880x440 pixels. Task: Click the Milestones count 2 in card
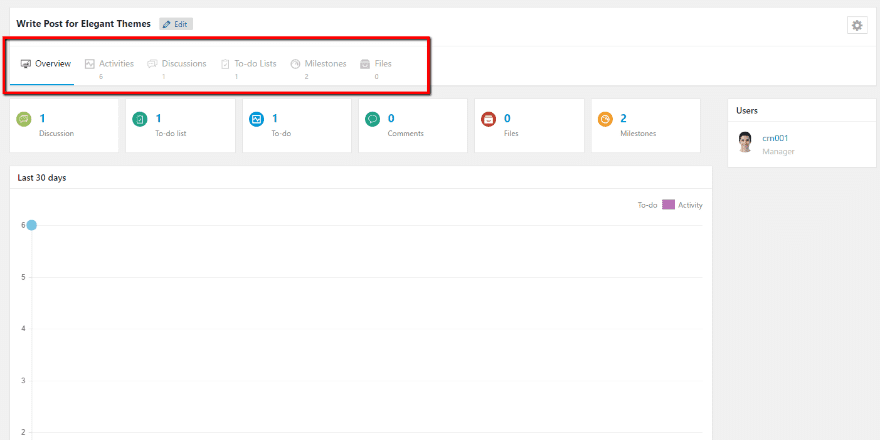(624, 118)
